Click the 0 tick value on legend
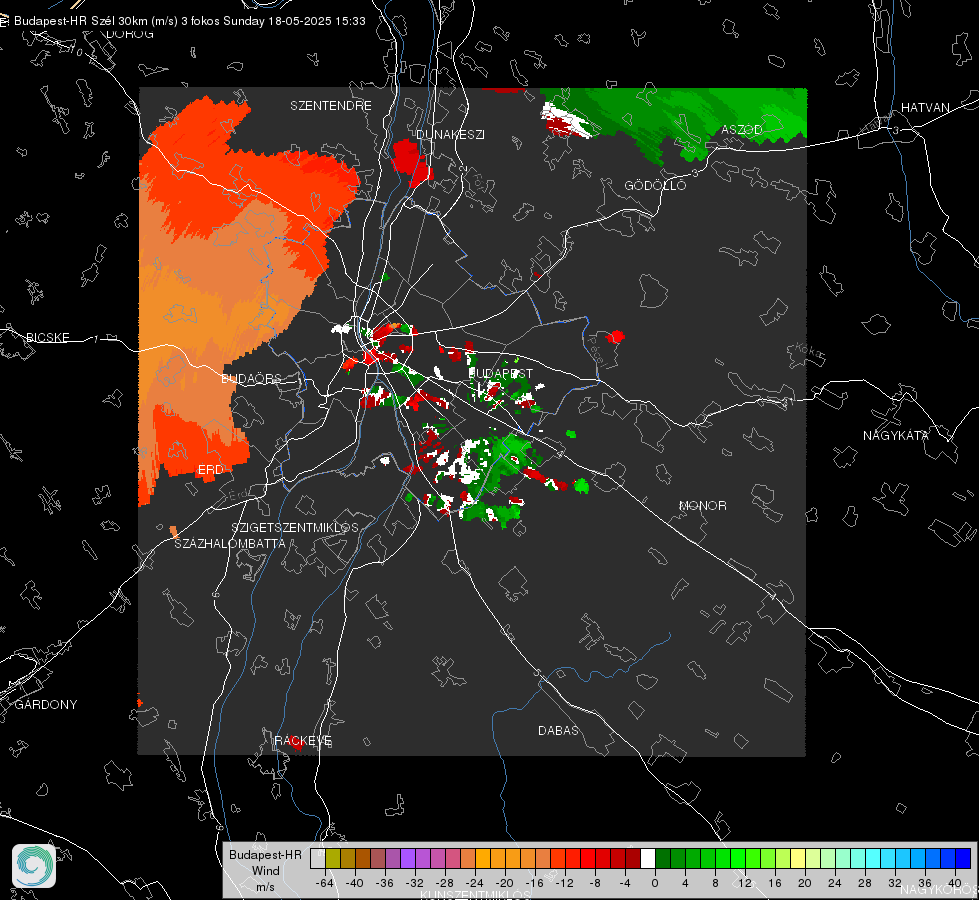979x900 pixels. click(x=655, y=883)
